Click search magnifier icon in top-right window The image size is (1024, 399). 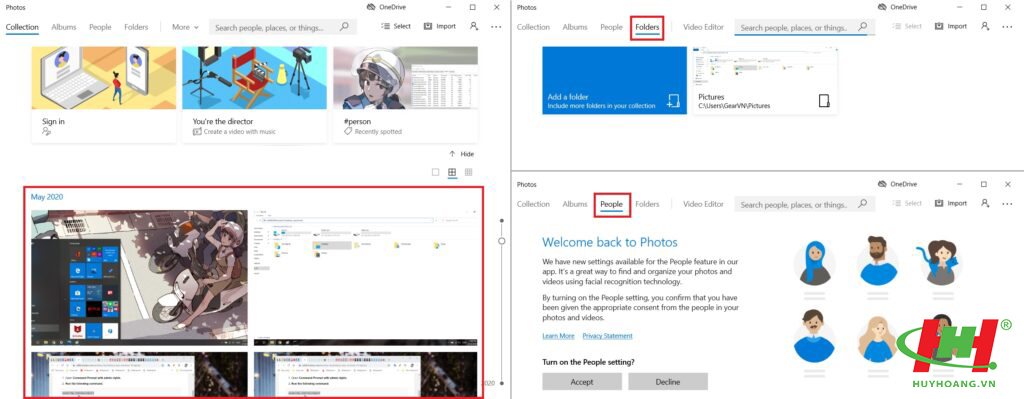tap(862, 27)
